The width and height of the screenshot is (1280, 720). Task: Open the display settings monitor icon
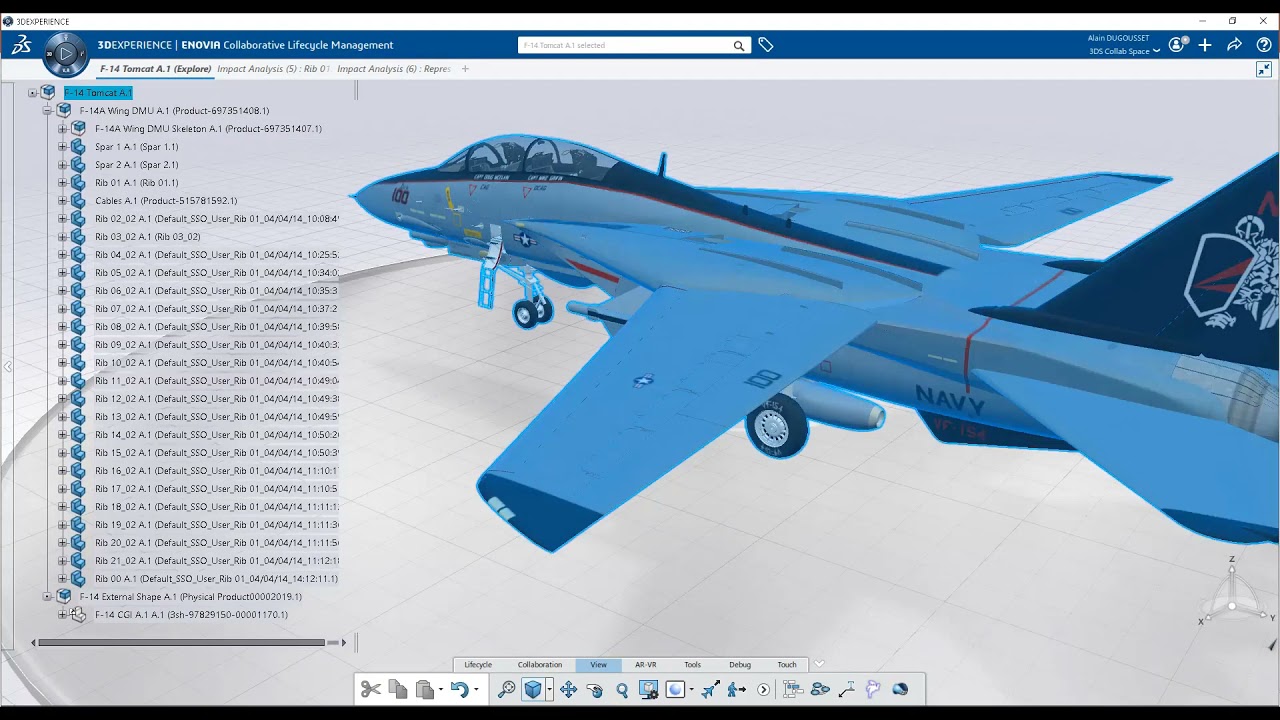tap(648, 689)
